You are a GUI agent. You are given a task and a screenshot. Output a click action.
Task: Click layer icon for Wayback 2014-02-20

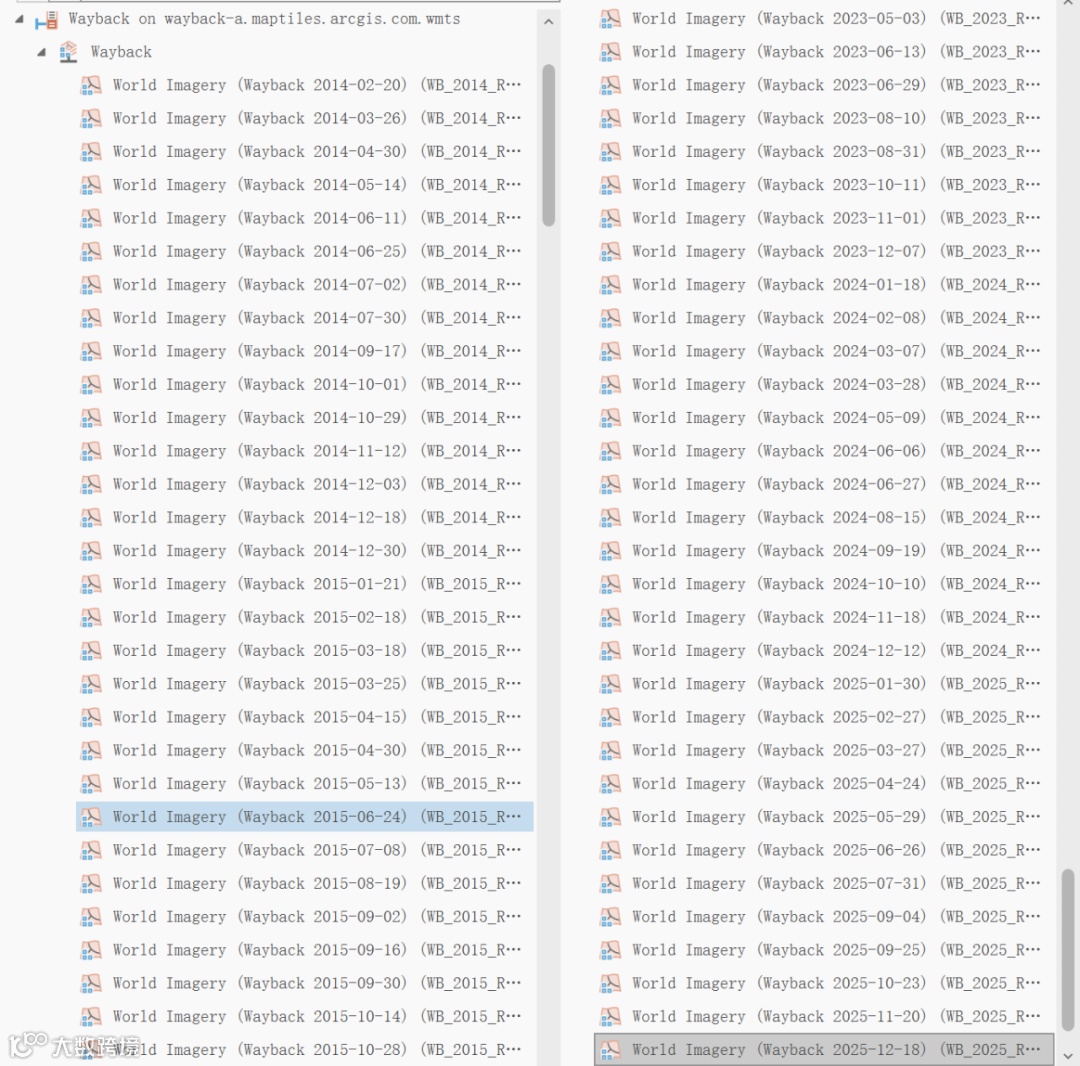pyautogui.click(x=91, y=85)
